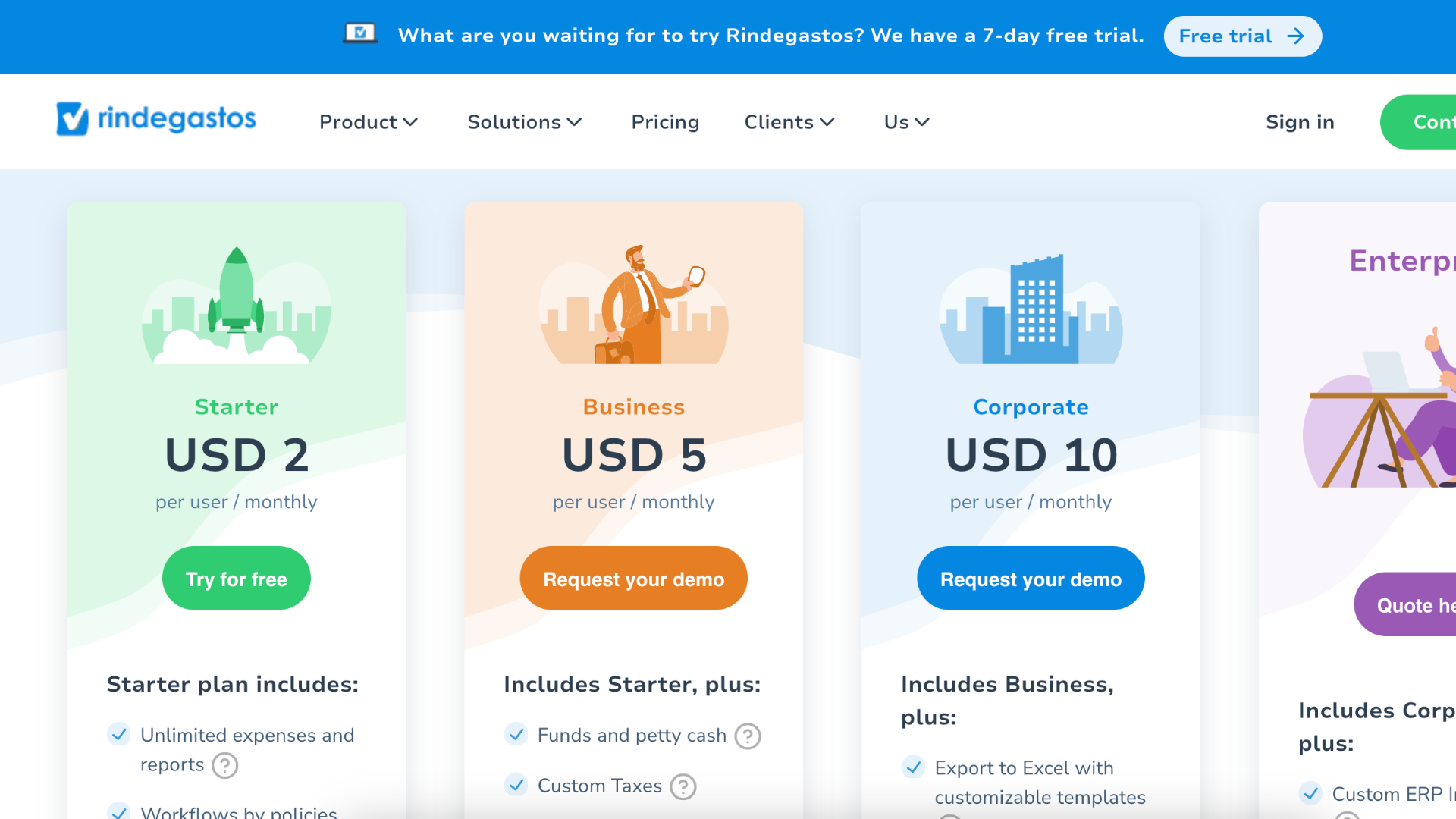Click the Sign in link

point(1300,122)
